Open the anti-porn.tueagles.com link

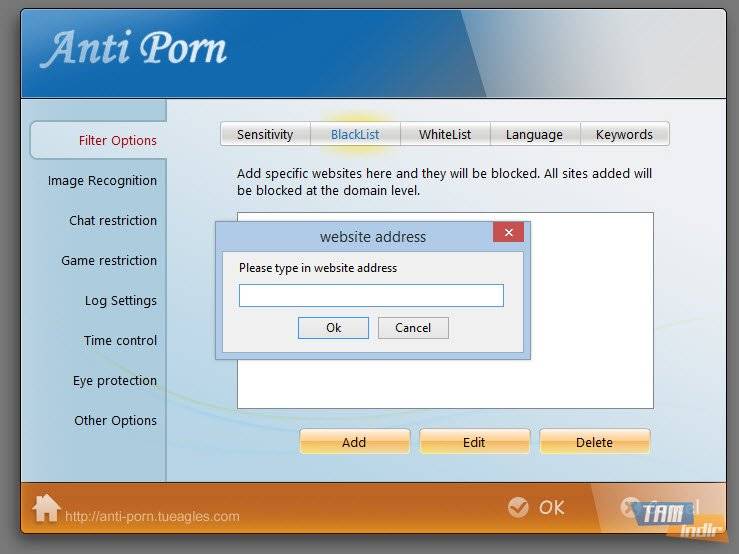point(152,517)
